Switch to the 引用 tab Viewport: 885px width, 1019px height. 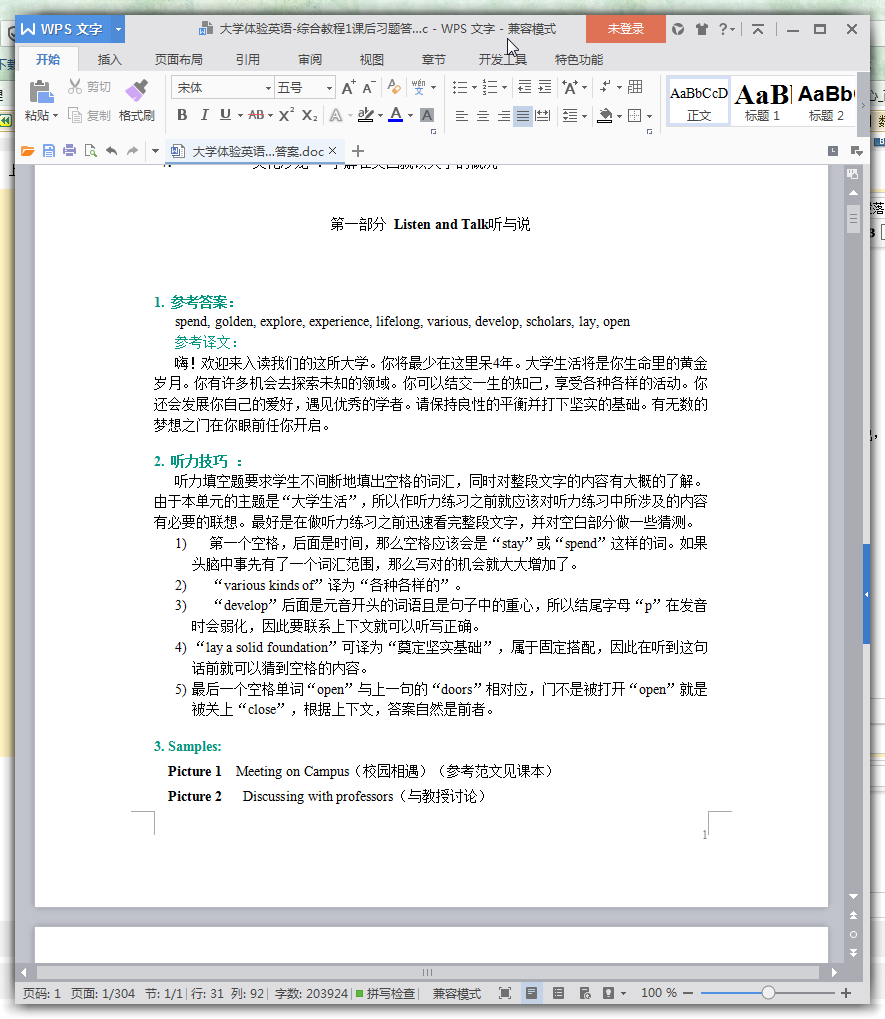pos(248,60)
